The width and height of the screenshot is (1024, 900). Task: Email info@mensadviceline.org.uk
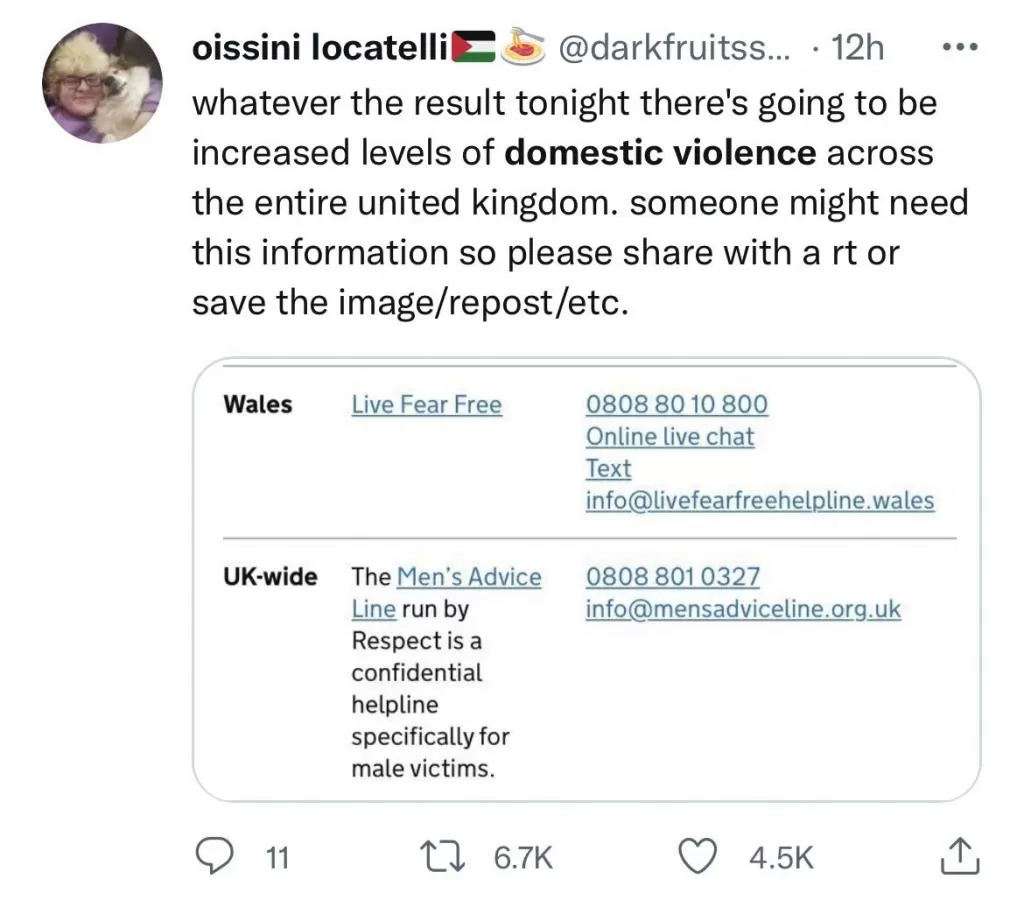coord(743,609)
